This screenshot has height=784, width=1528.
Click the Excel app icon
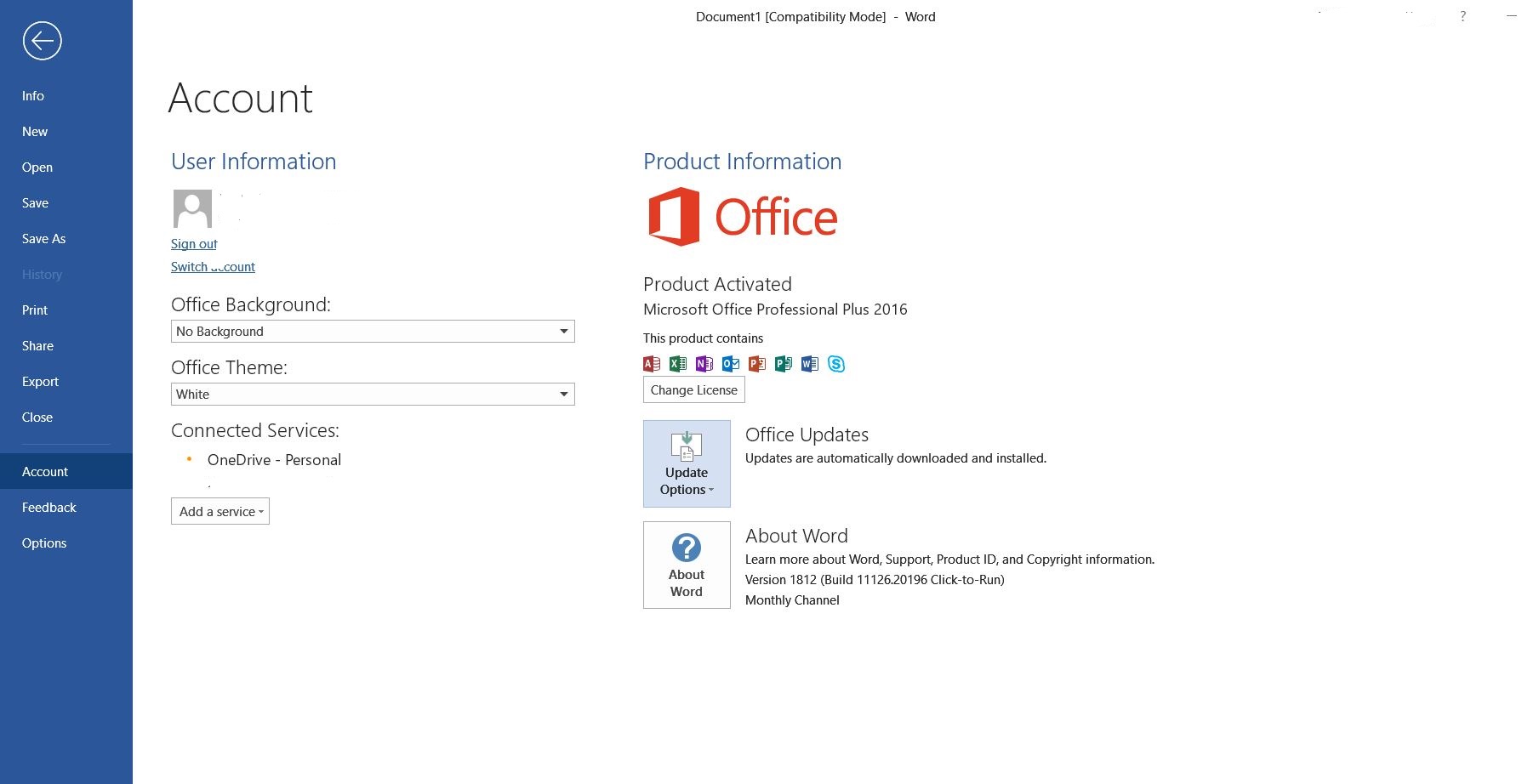(678, 364)
